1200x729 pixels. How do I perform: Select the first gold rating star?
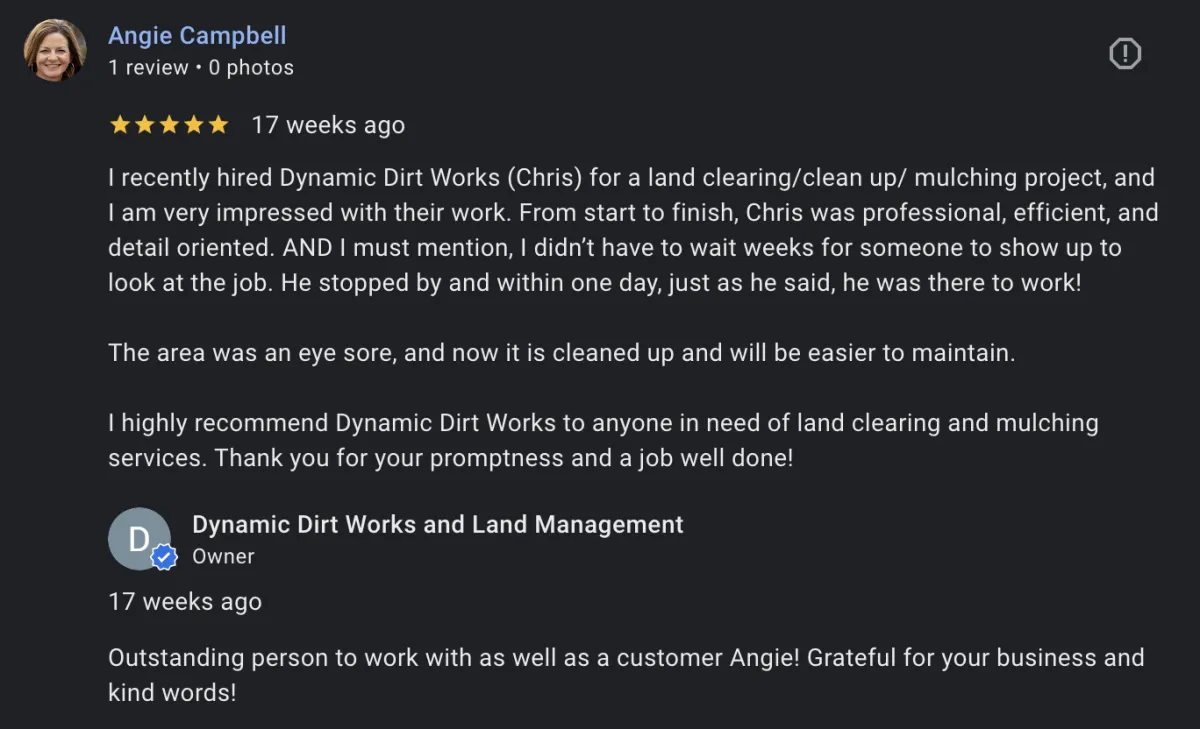[x=120, y=125]
